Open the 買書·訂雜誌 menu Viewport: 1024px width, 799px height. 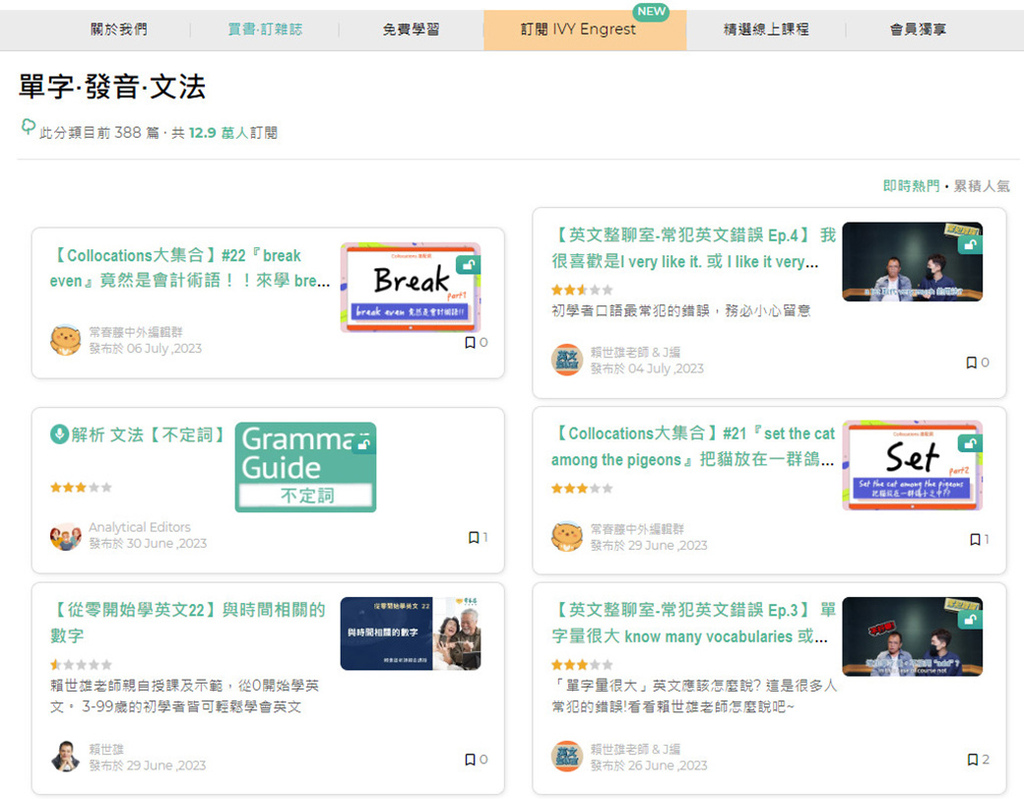pyautogui.click(x=264, y=29)
